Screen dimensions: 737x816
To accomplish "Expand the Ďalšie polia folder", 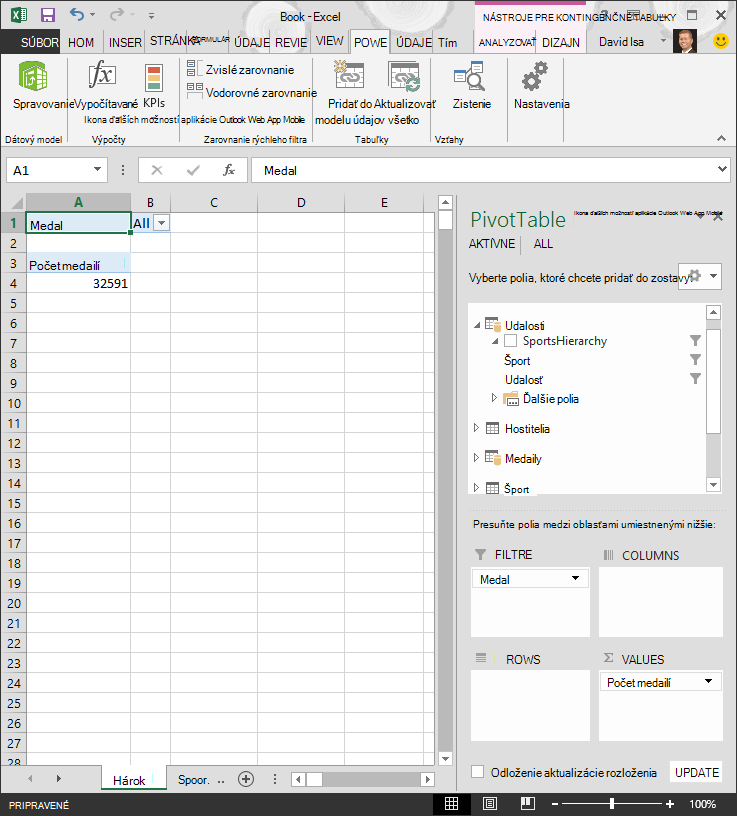I will 494,398.
